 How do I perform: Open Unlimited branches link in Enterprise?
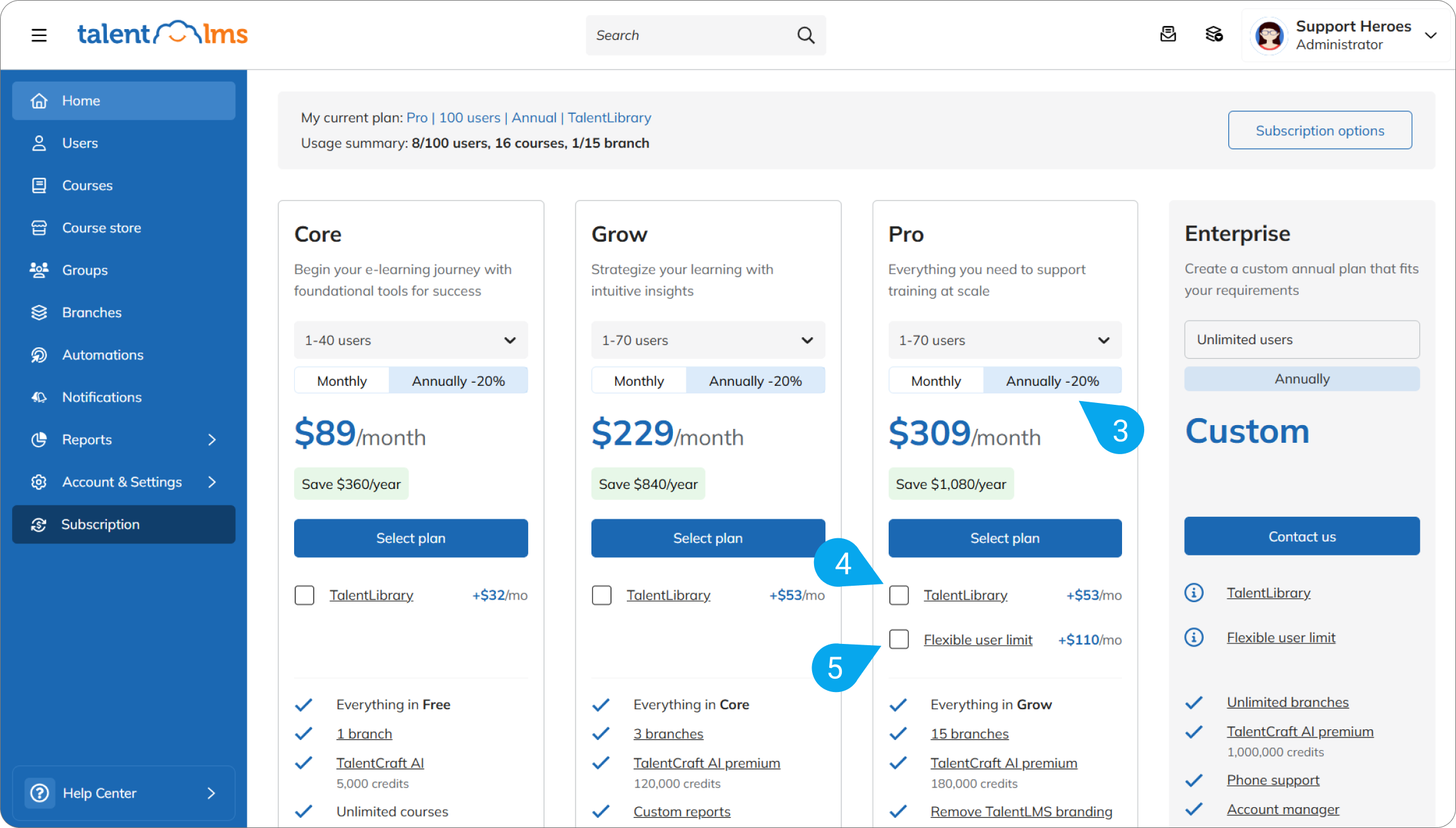[x=1288, y=702]
